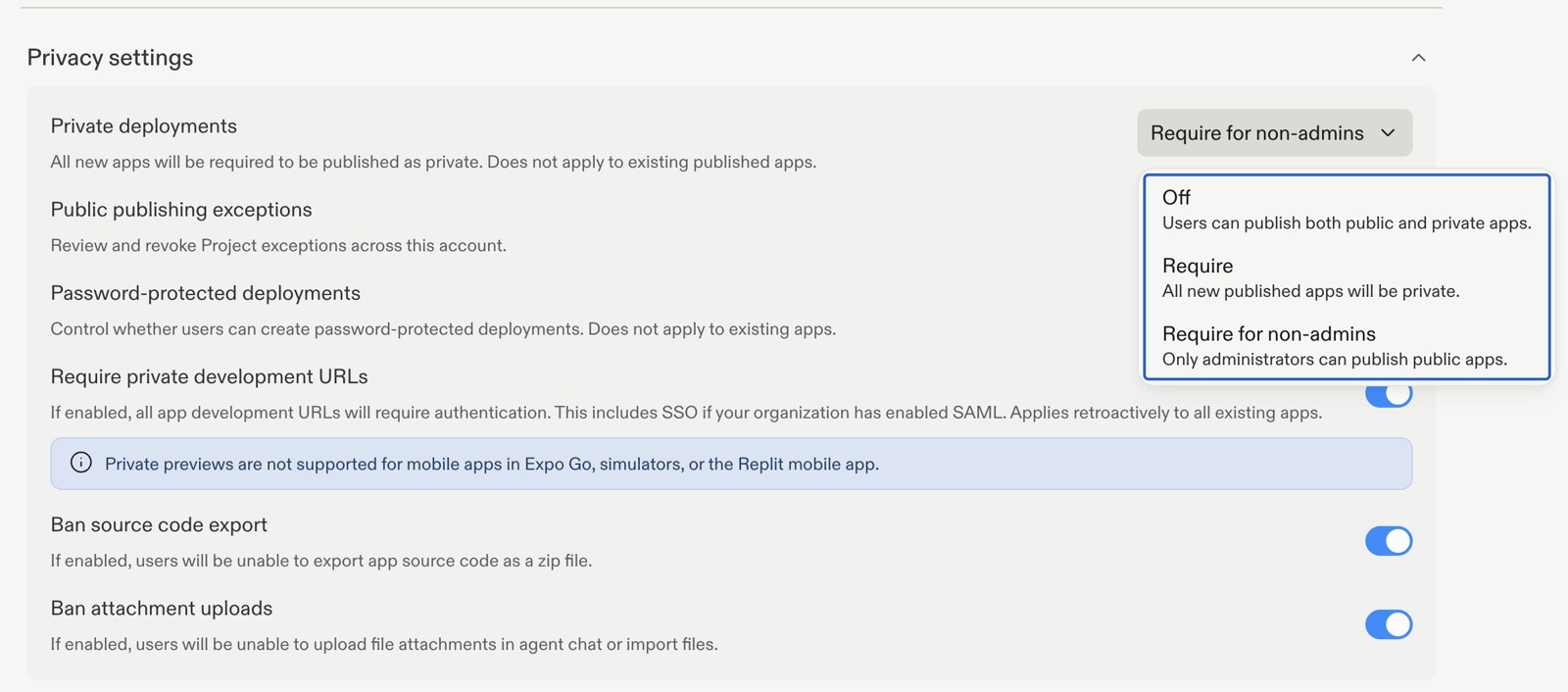Image resolution: width=1568 pixels, height=692 pixels.
Task: Click Public publishing exceptions label
Action: click(181, 210)
